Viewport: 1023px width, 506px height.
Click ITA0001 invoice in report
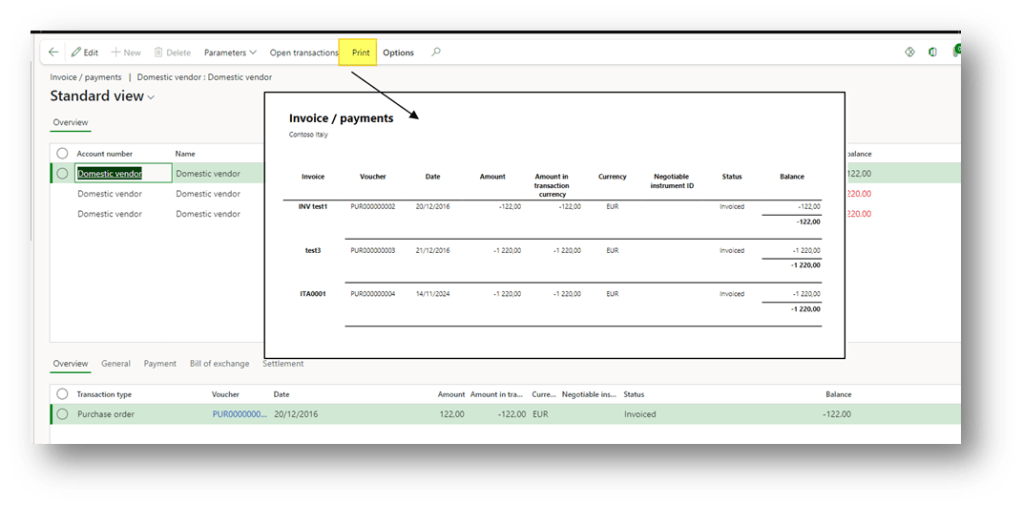[x=313, y=294]
